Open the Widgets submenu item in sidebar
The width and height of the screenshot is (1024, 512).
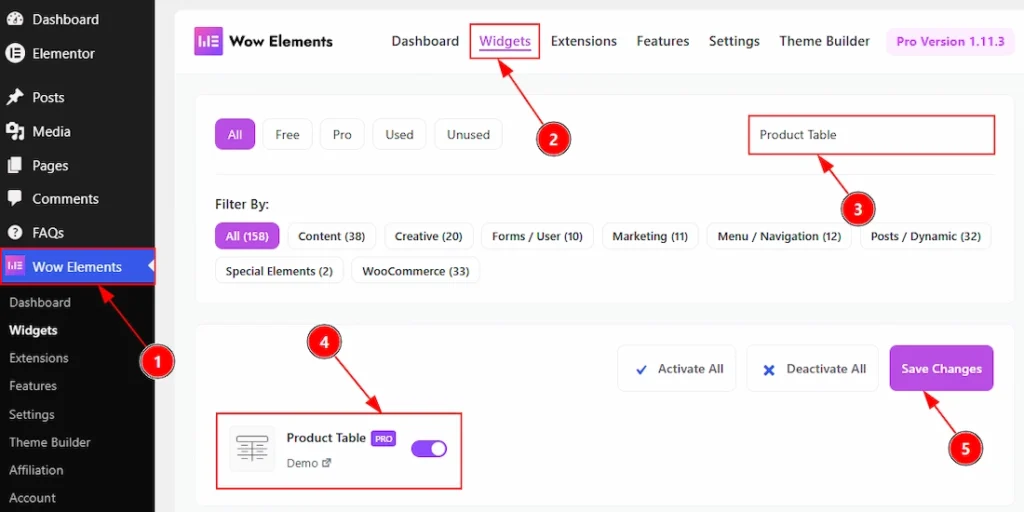click(x=33, y=330)
